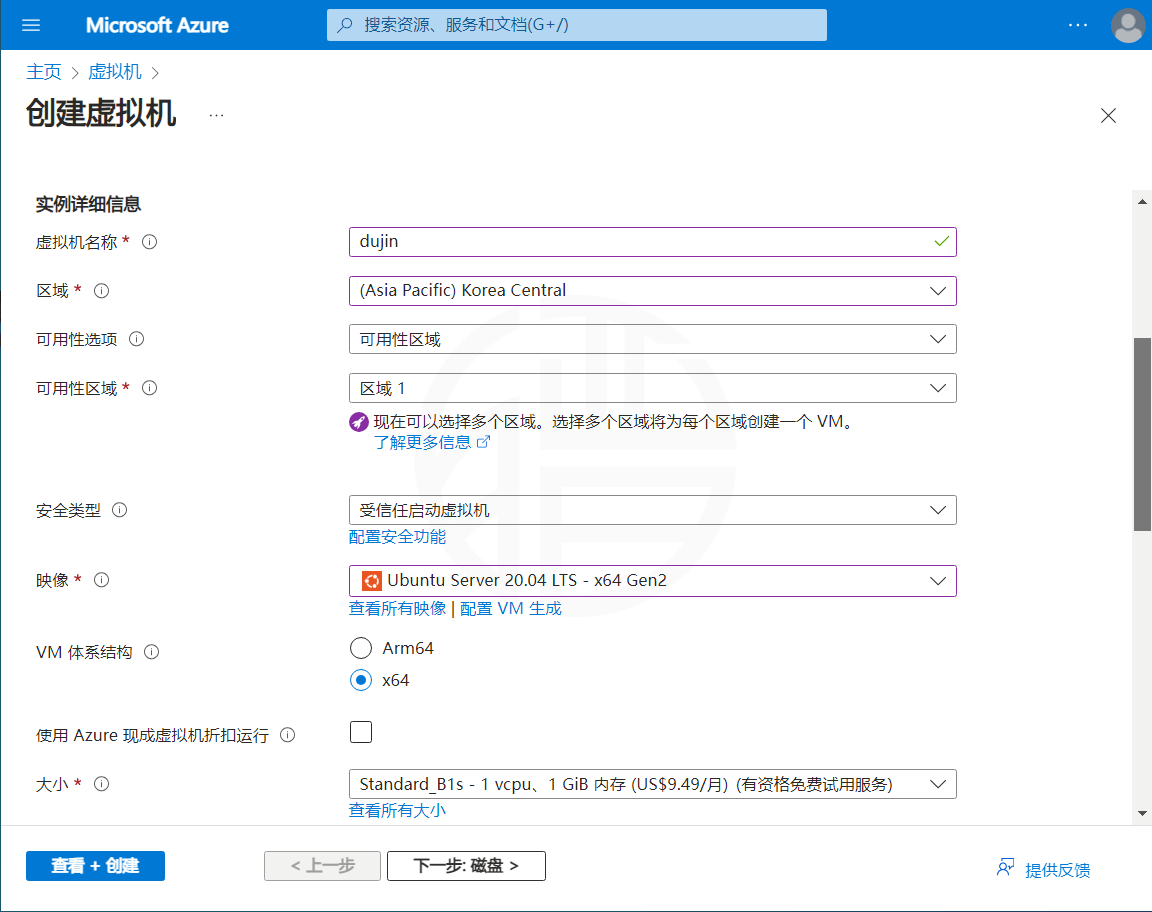Open the 查看所有大小 link

(x=397, y=811)
